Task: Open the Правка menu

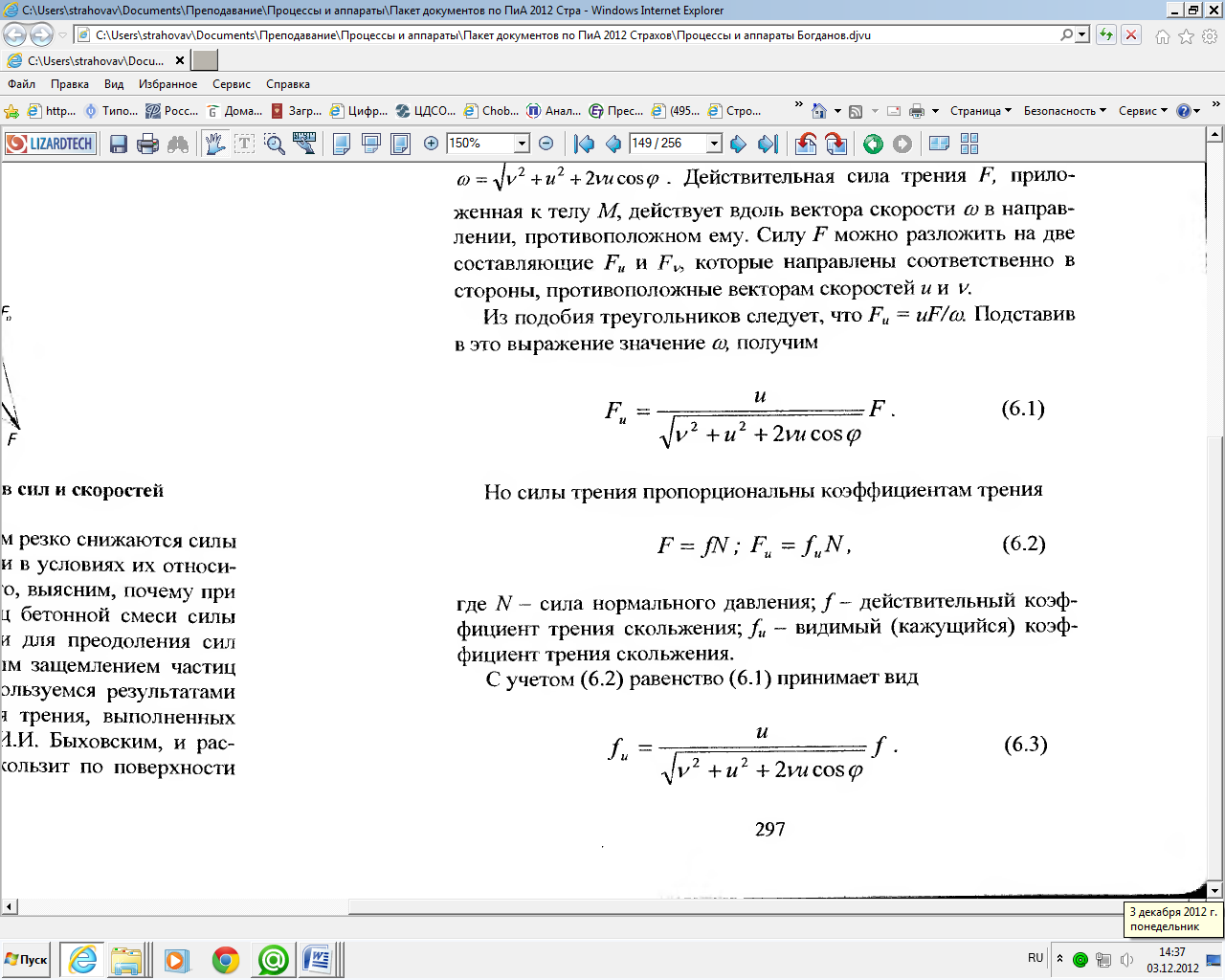Action: coord(70,84)
